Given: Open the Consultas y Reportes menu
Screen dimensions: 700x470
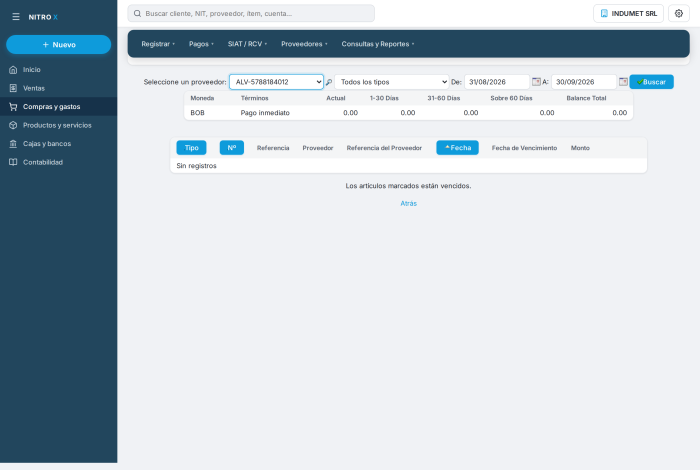Looking at the screenshot, I should (378, 44).
